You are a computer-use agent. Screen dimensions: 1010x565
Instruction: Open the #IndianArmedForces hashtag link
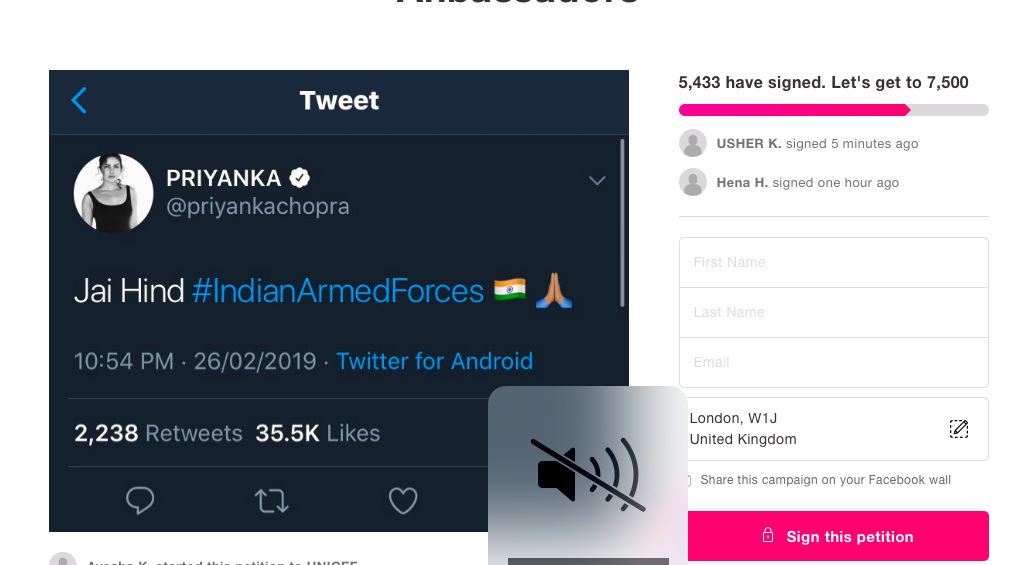338,291
